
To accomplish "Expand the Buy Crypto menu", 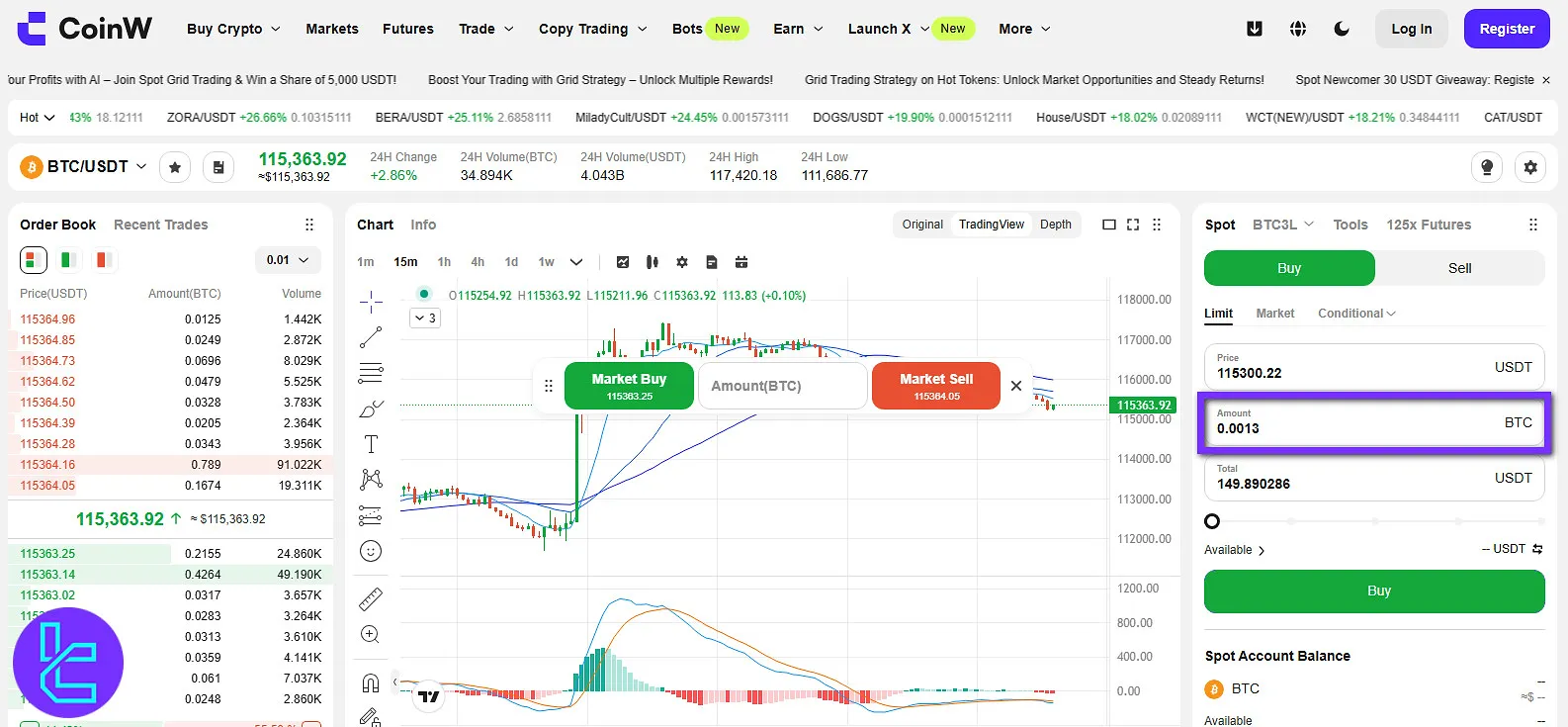I will click(233, 29).
